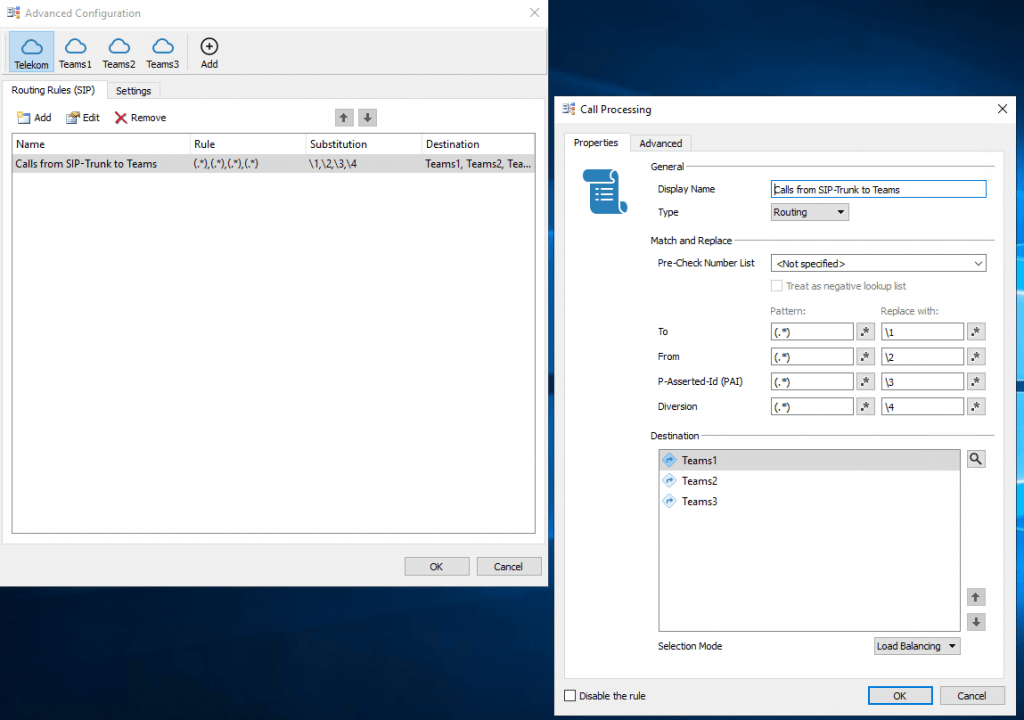Open Selection Mode Load Balancing dropdown
This screenshot has height=720, width=1024.
(x=917, y=646)
